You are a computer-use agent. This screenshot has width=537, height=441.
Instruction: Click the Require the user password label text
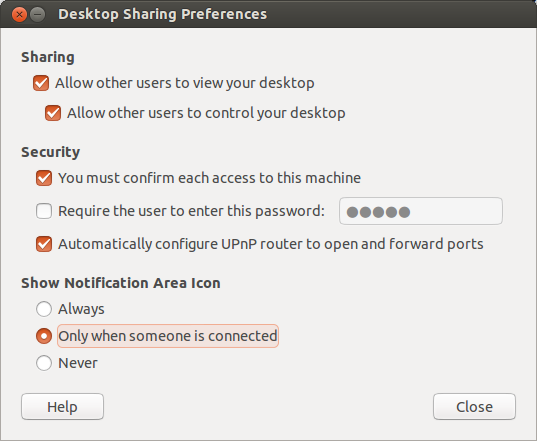click(x=191, y=211)
